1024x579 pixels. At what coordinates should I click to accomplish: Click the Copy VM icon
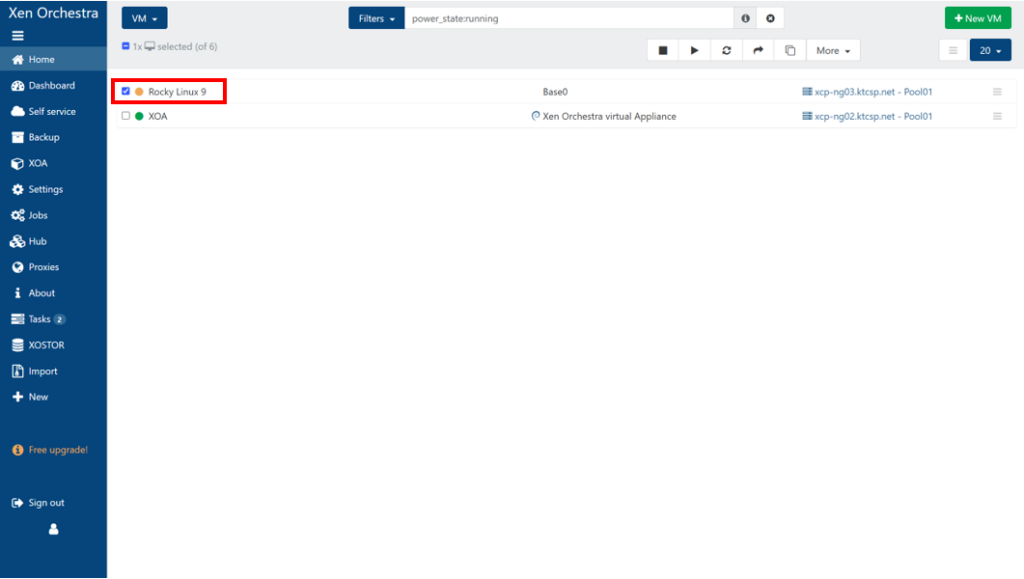[790, 51]
